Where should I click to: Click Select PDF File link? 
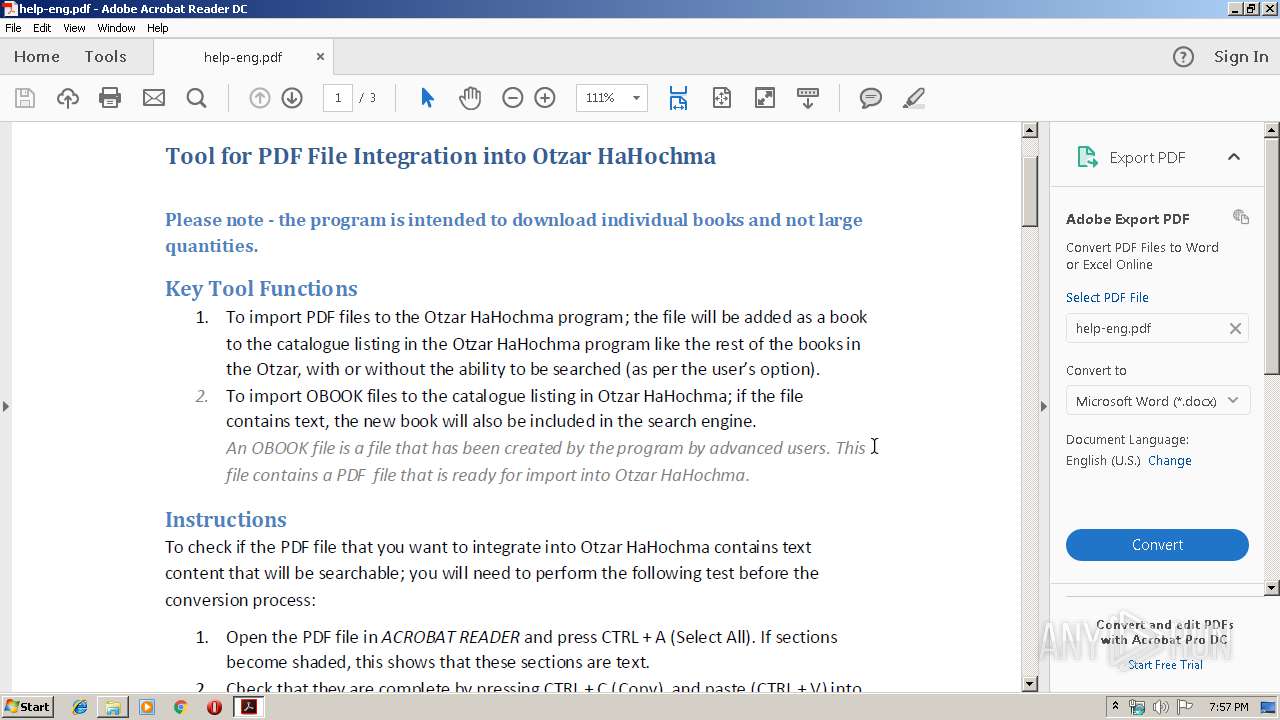click(x=1107, y=298)
